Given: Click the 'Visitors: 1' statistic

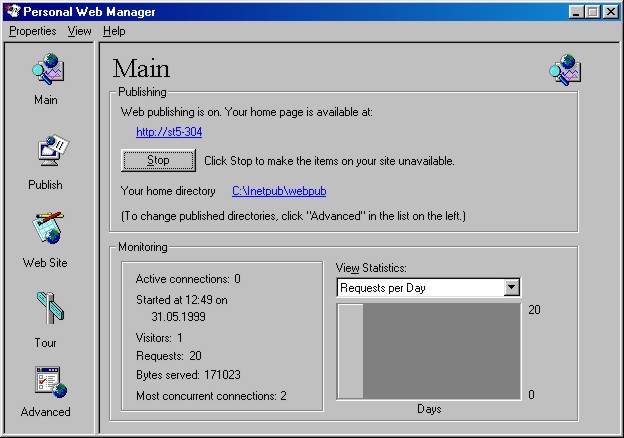Looking at the screenshot, I should click(159, 338).
